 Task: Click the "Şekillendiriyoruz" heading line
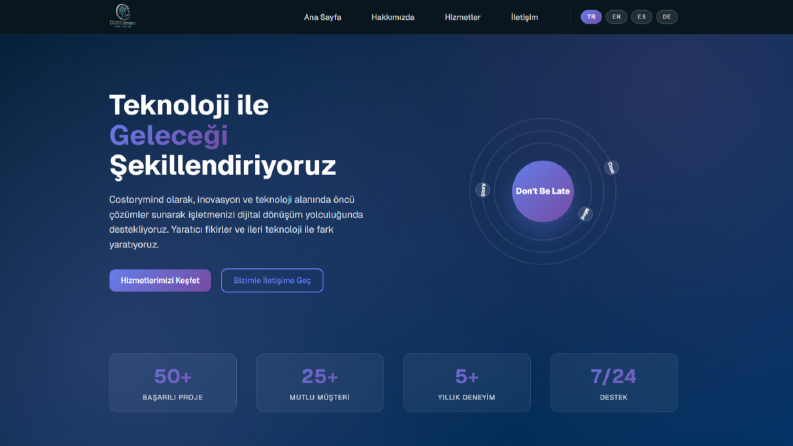tap(223, 166)
